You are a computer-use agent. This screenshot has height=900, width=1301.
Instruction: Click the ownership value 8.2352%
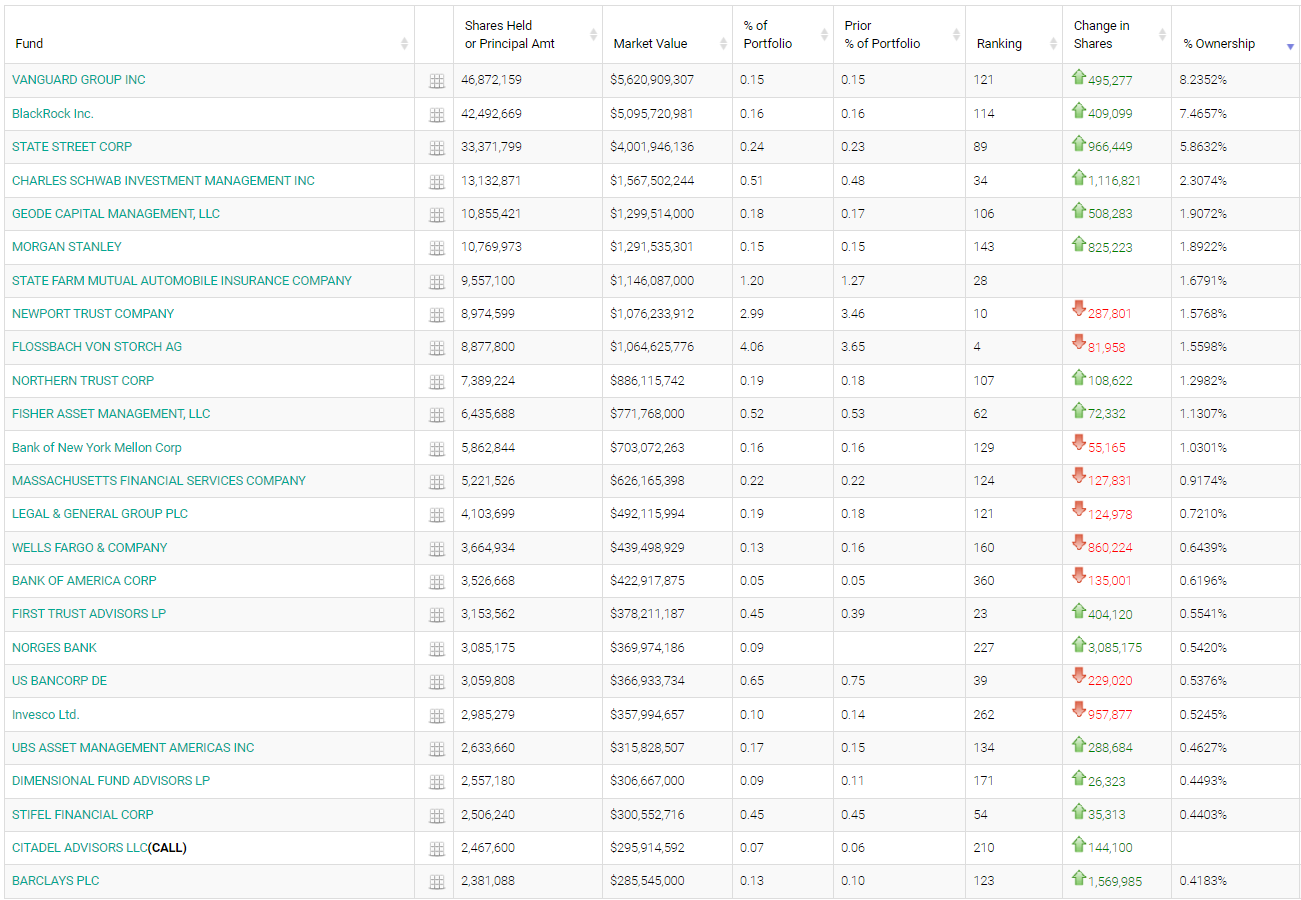tap(1205, 80)
